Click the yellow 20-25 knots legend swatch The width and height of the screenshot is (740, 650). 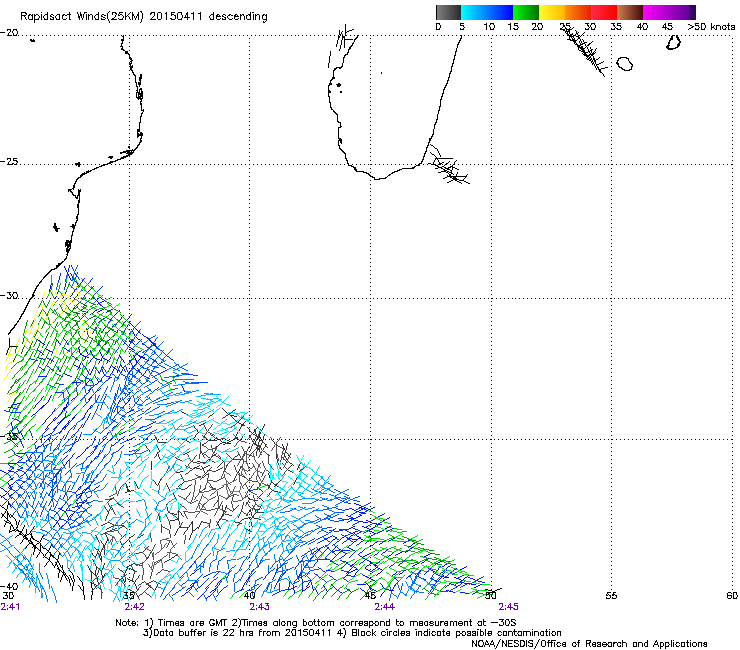pos(552,12)
